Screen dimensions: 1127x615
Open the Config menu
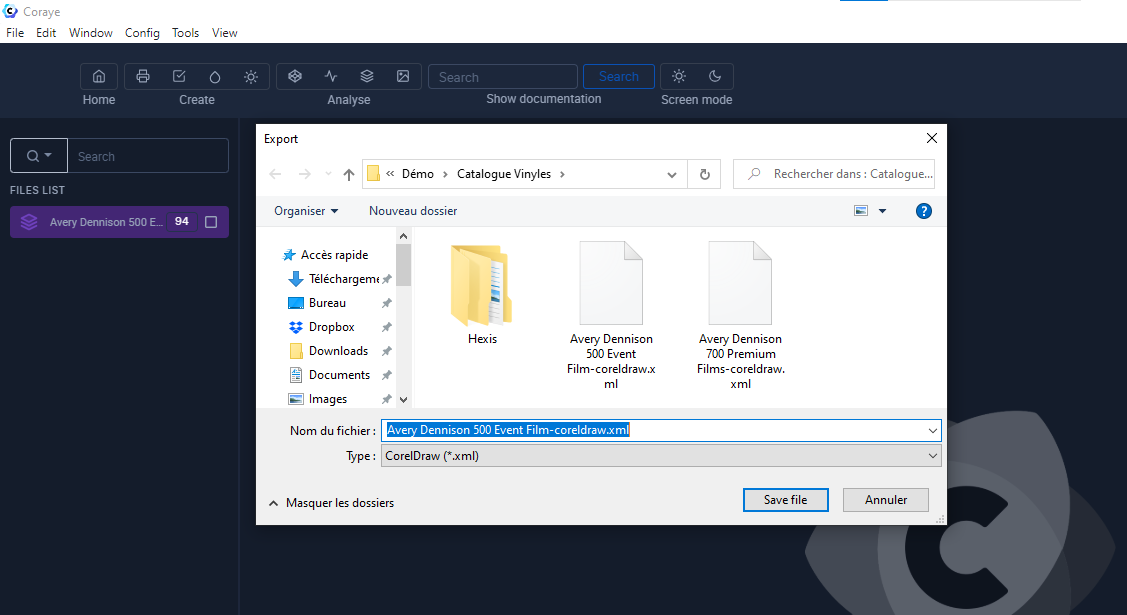[142, 33]
